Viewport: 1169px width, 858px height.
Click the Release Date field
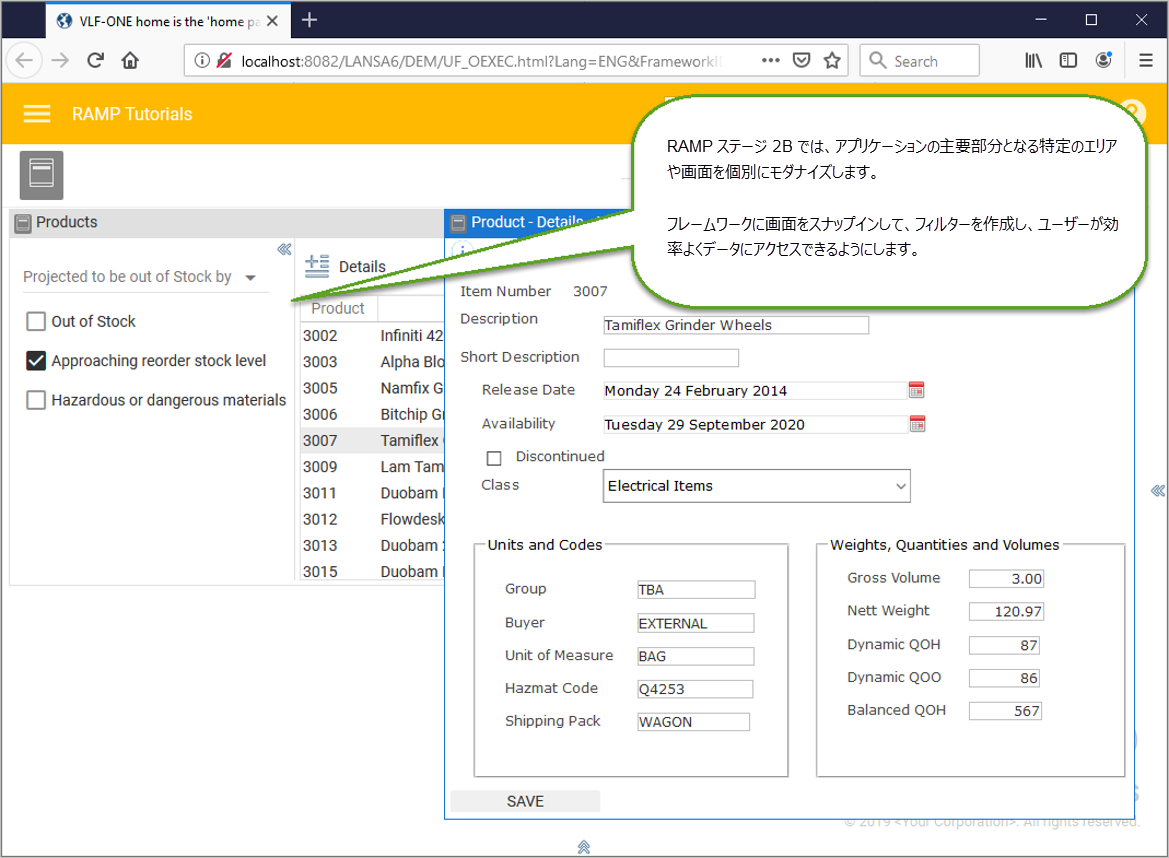(754, 391)
